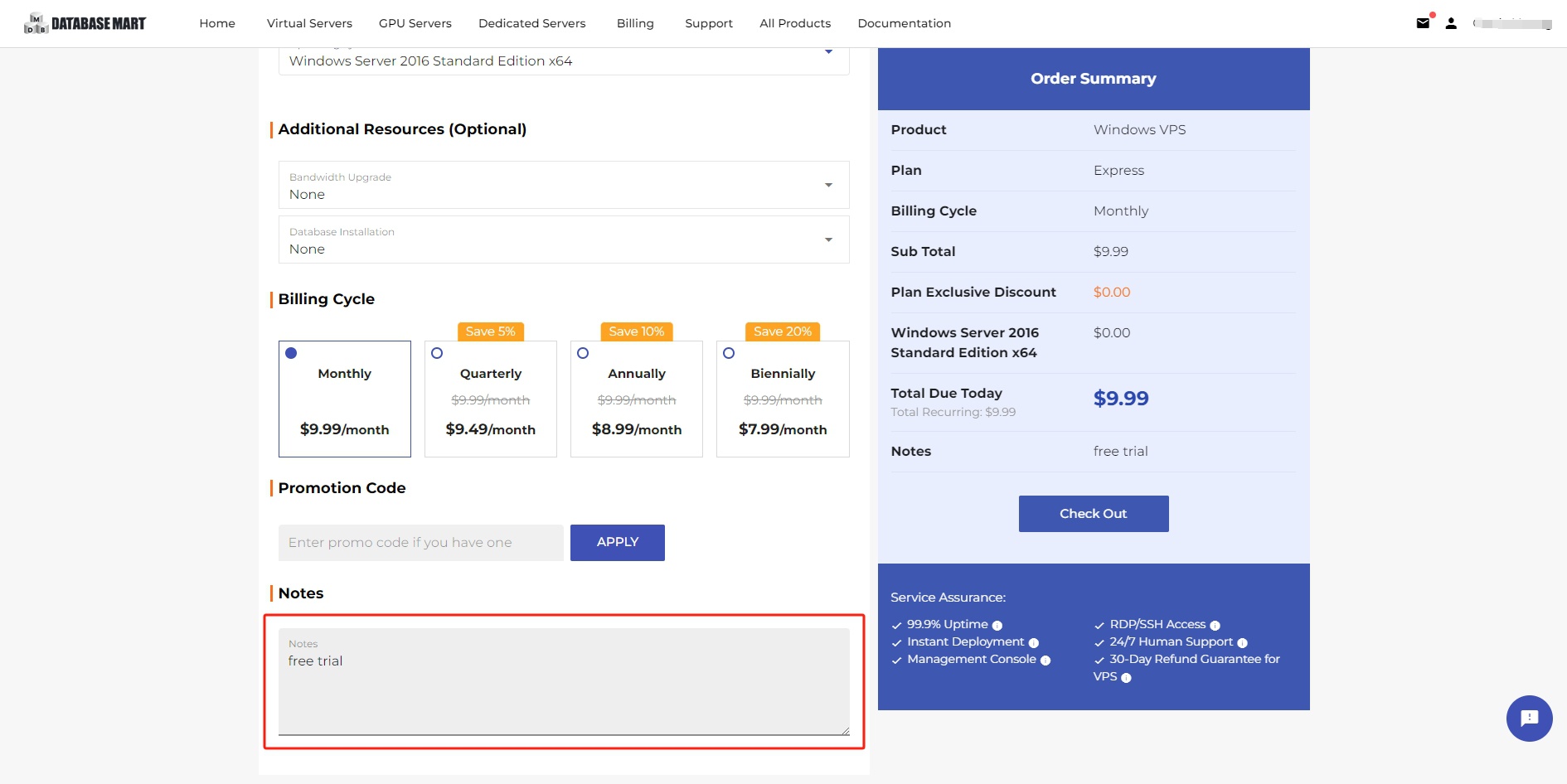The width and height of the screenshot is (1567, 784).
Task: Click the user account profile icon
Action: (x=1451, y=23)
